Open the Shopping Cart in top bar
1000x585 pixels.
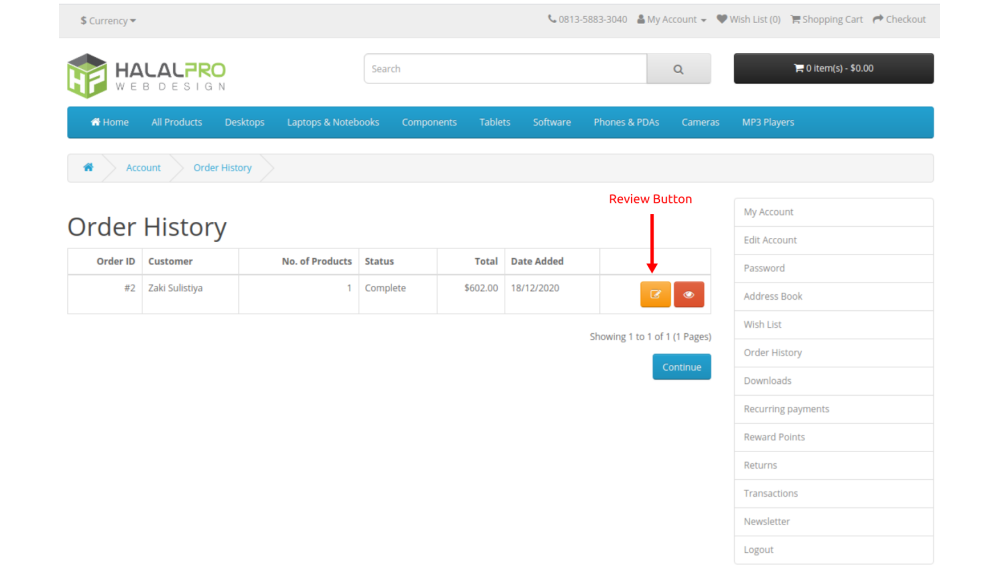(x=826, y=19)
